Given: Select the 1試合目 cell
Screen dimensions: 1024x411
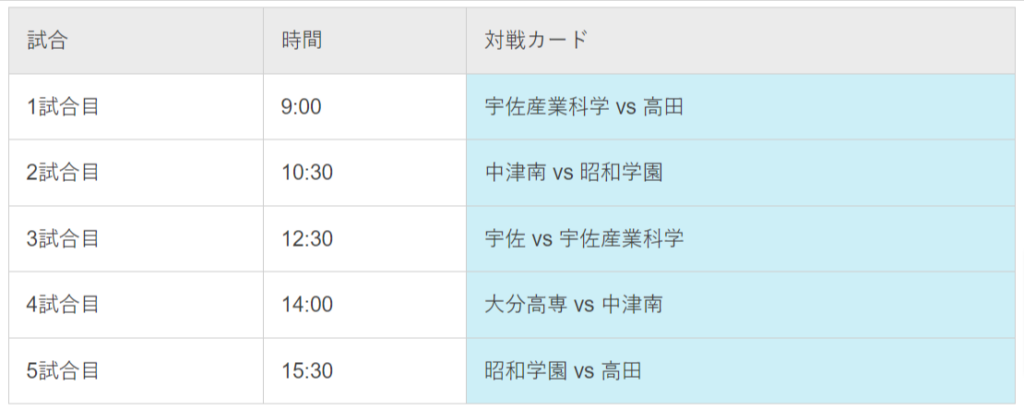Looking at the screenshot, I should 136,107.
